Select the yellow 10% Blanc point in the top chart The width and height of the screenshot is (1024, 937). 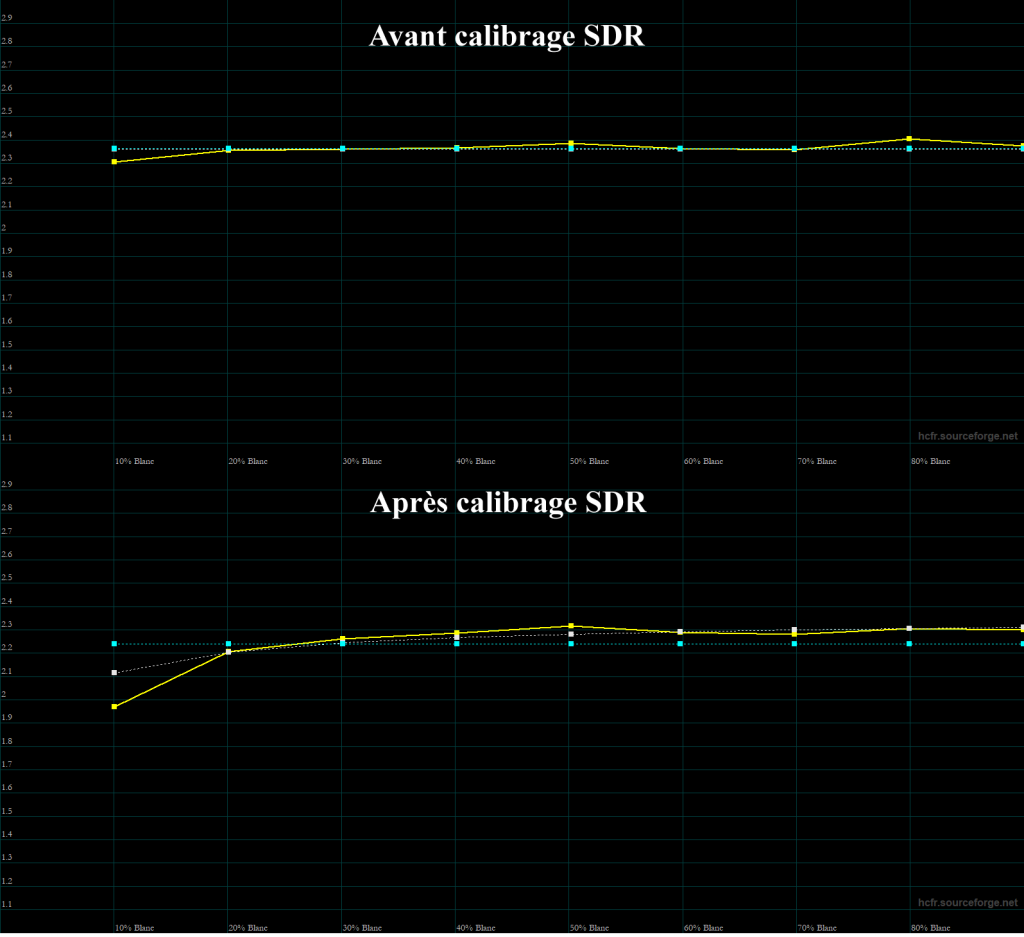(115, 162)
